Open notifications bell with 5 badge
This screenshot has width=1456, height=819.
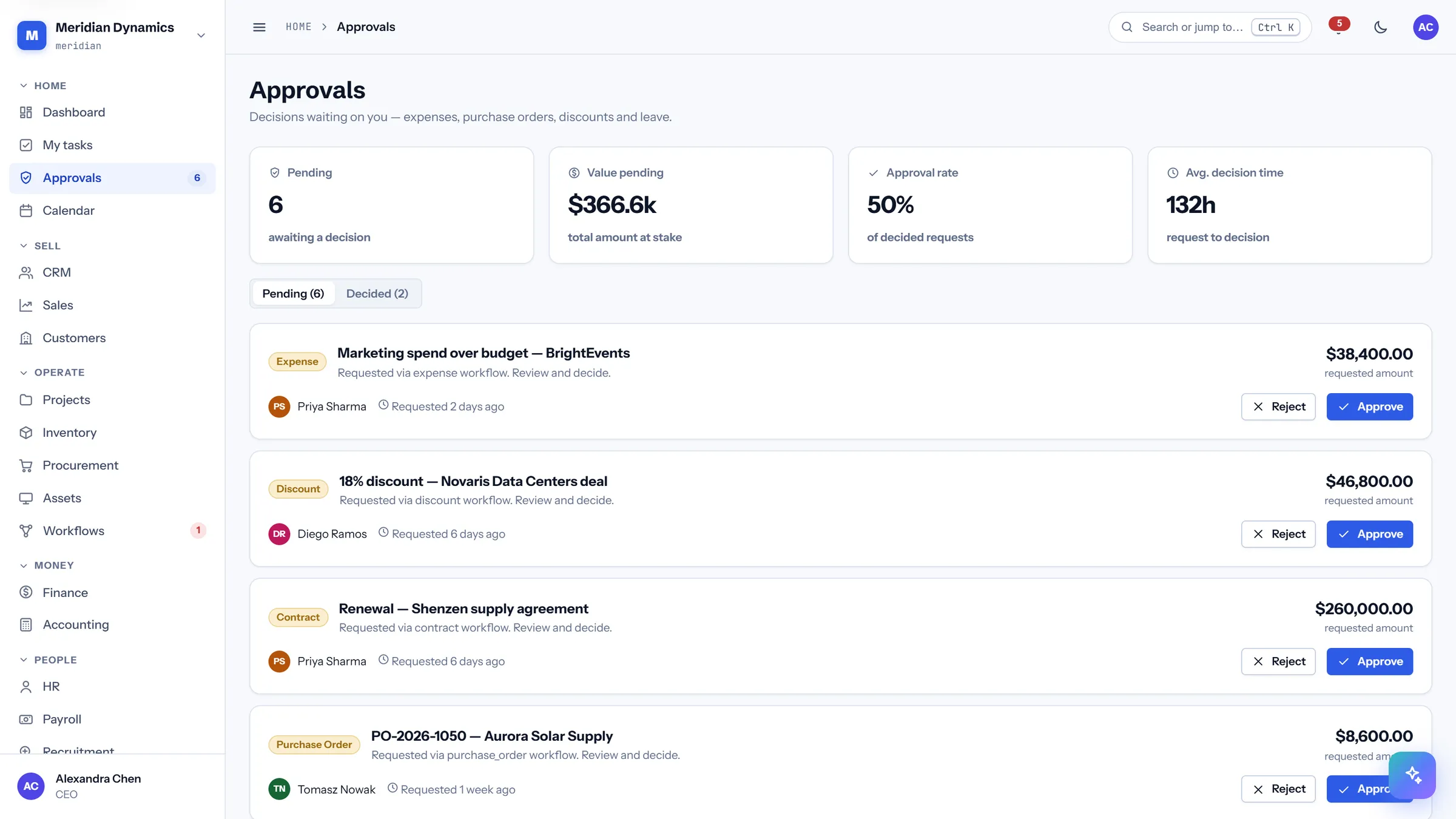(1338, 27)
